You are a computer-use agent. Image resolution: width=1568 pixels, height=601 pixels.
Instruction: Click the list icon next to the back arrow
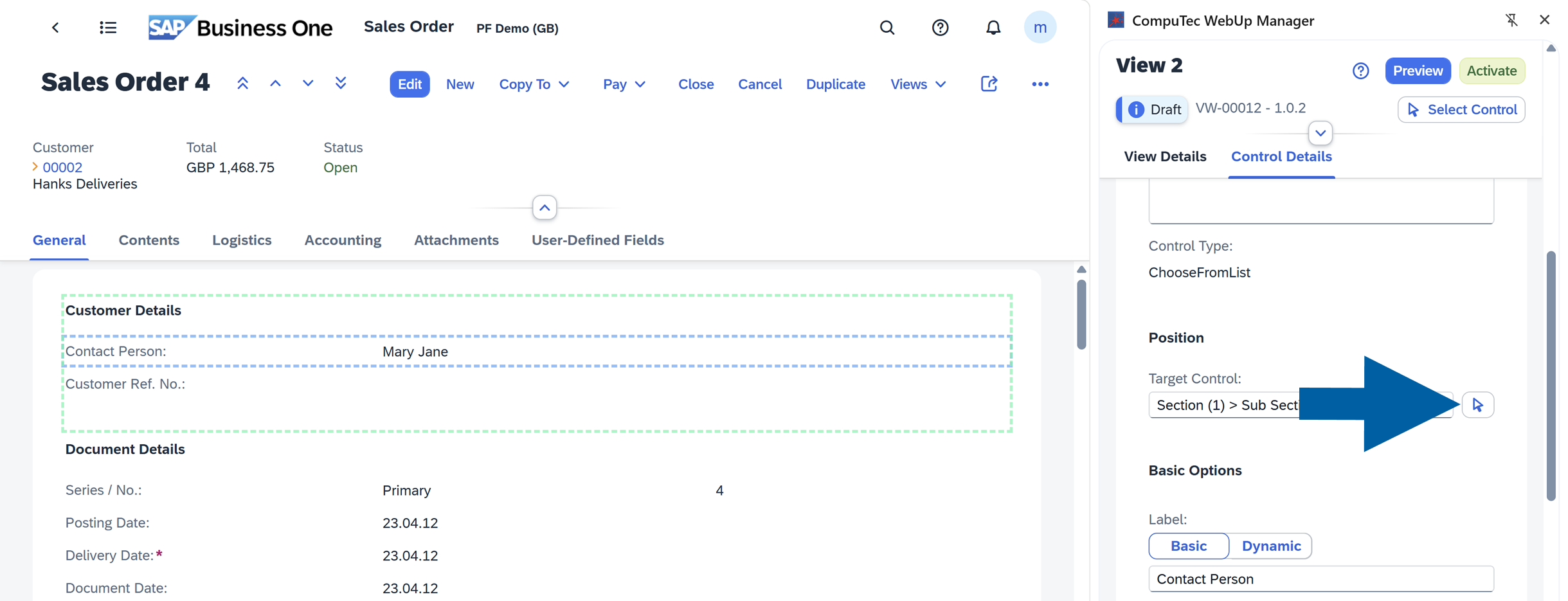pyautogui.click(x=108, y=27)
